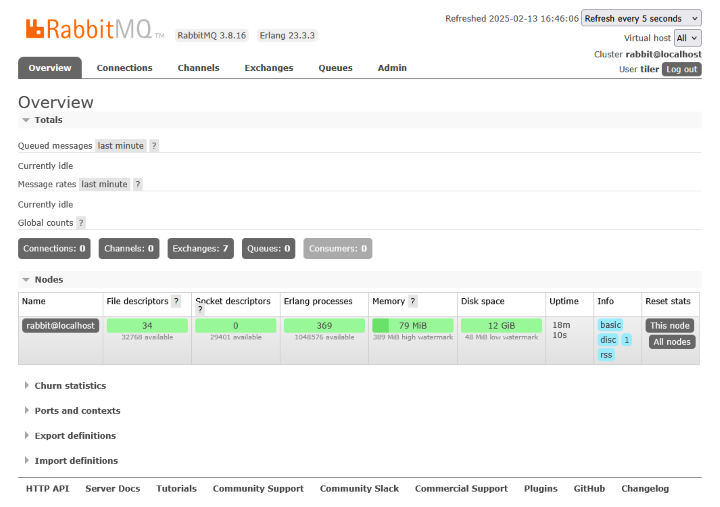720x507 pixels.
Task: Click Connections: 0 count button
Action: click(x=54, y=248)
